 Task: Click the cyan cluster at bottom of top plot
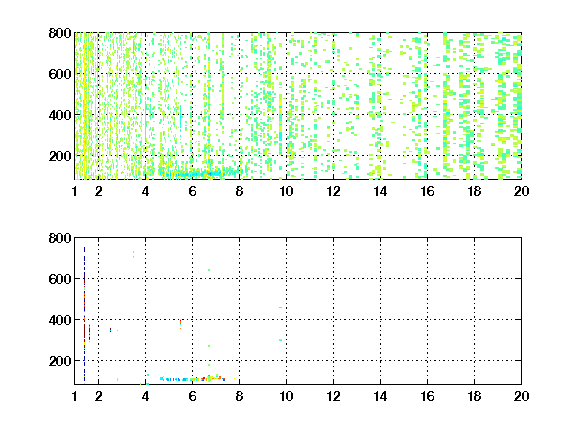click(x=198, y=173)
